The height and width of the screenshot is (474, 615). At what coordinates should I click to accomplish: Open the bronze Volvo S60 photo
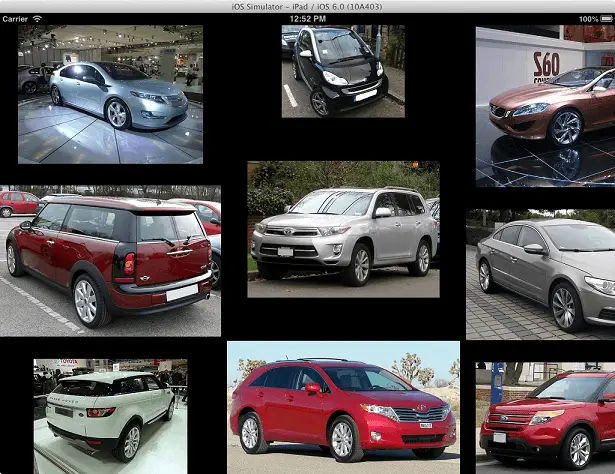click(545, 106)
